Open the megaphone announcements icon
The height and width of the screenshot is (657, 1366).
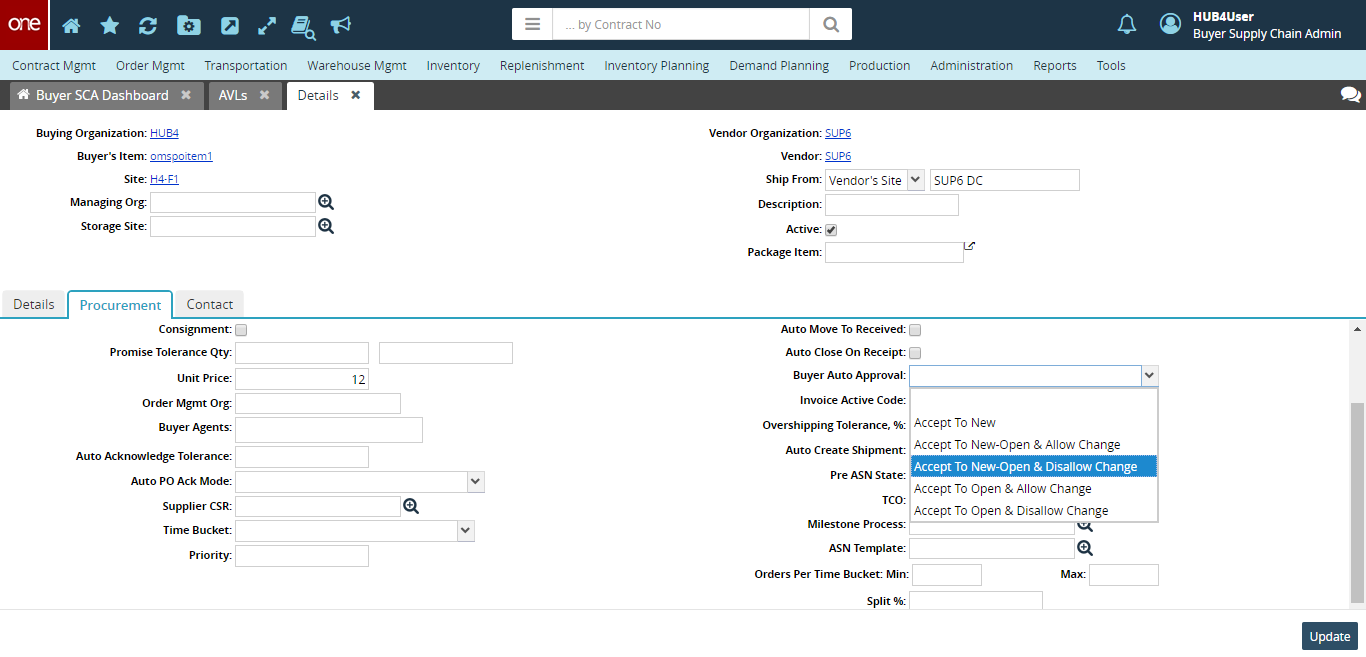click(341, 25)
